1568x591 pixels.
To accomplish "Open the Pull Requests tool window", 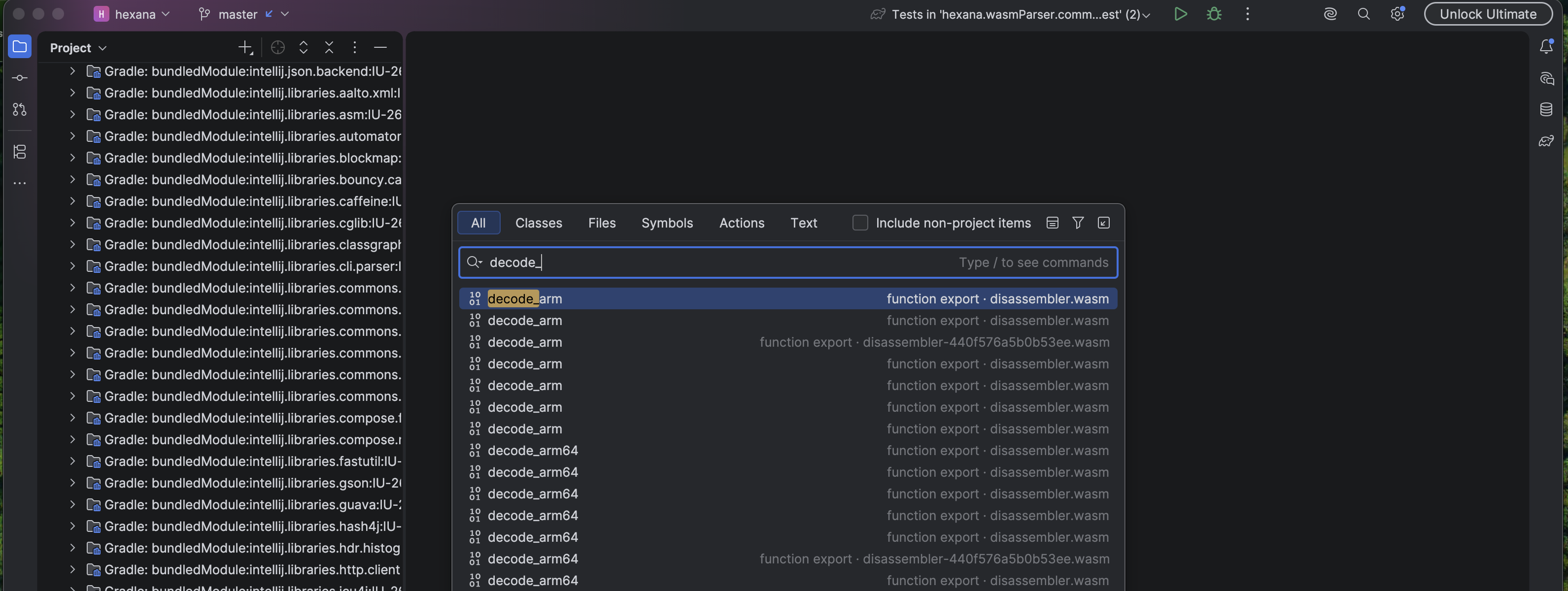I will point(20,109).
